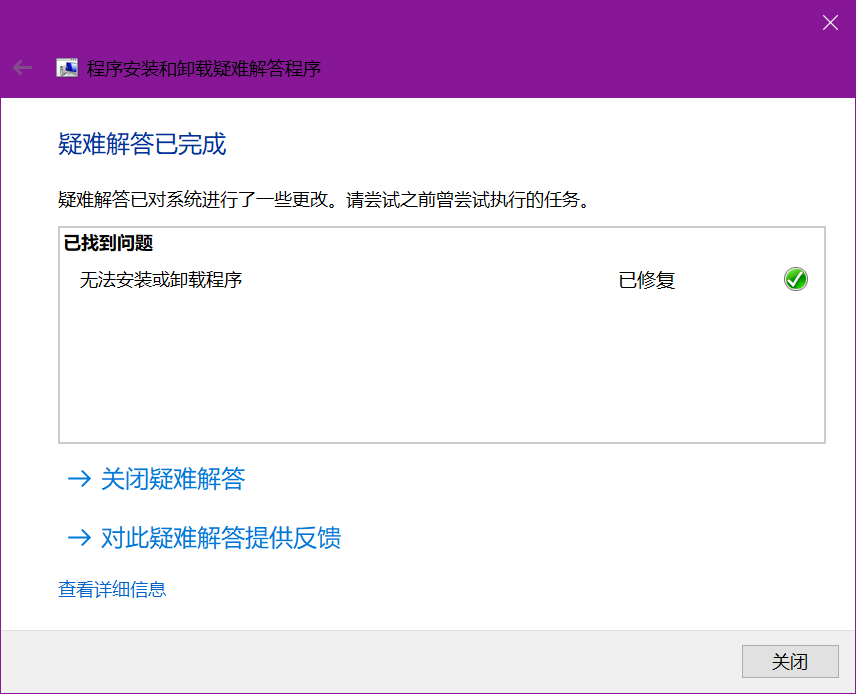Click the arrow icon before 关闭疑难解答
This screenshot has width=856, height=694.
78,479
